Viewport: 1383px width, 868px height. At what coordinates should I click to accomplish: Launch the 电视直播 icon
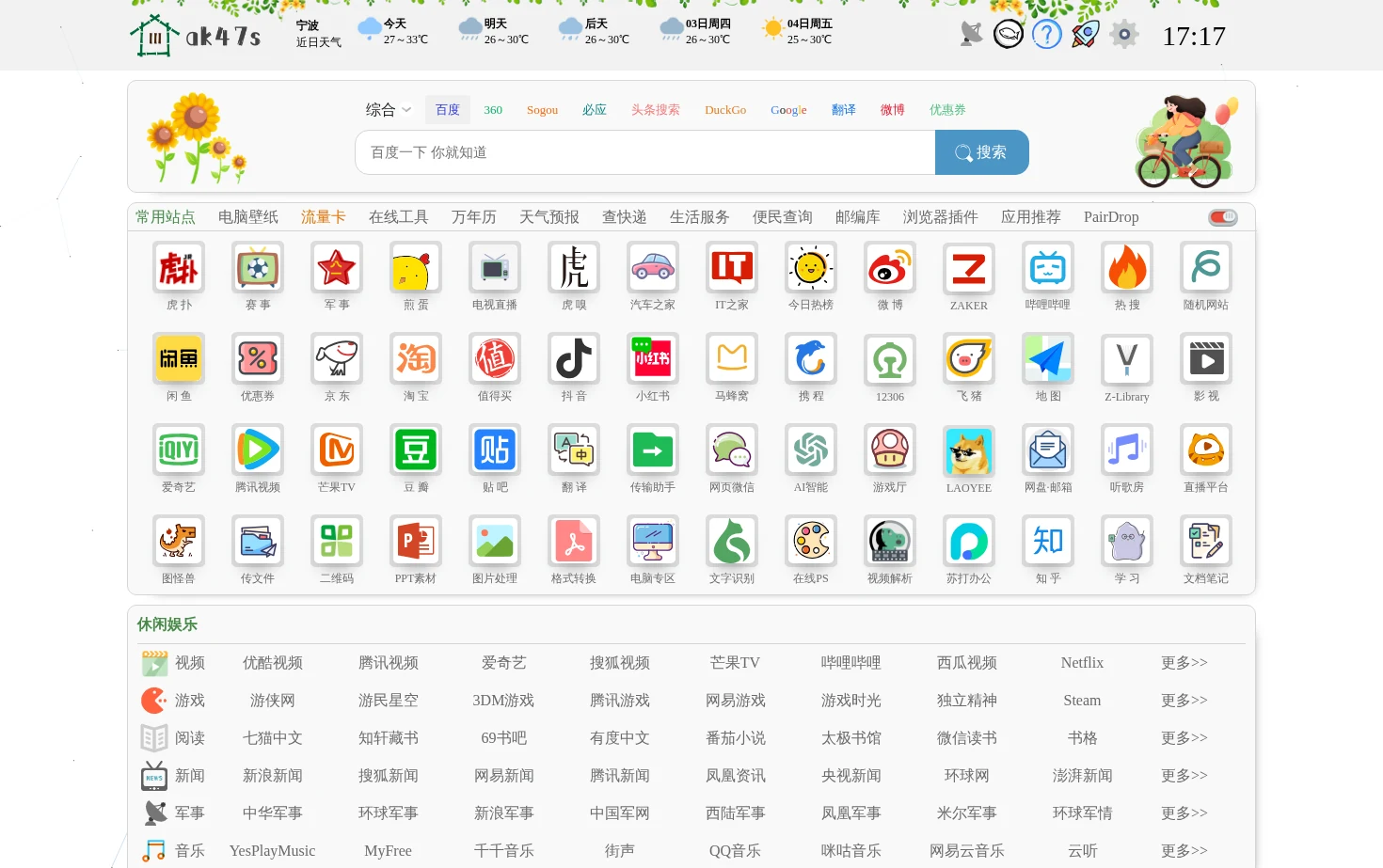click(x=495, y=268)
